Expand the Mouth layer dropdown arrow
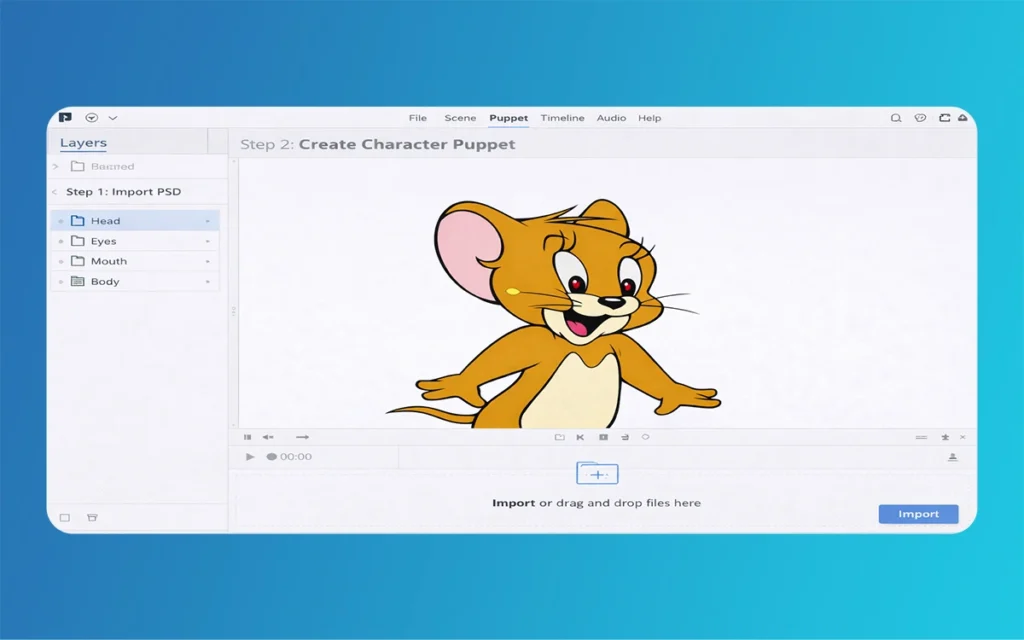1024x640 pixels. (208, 262)
